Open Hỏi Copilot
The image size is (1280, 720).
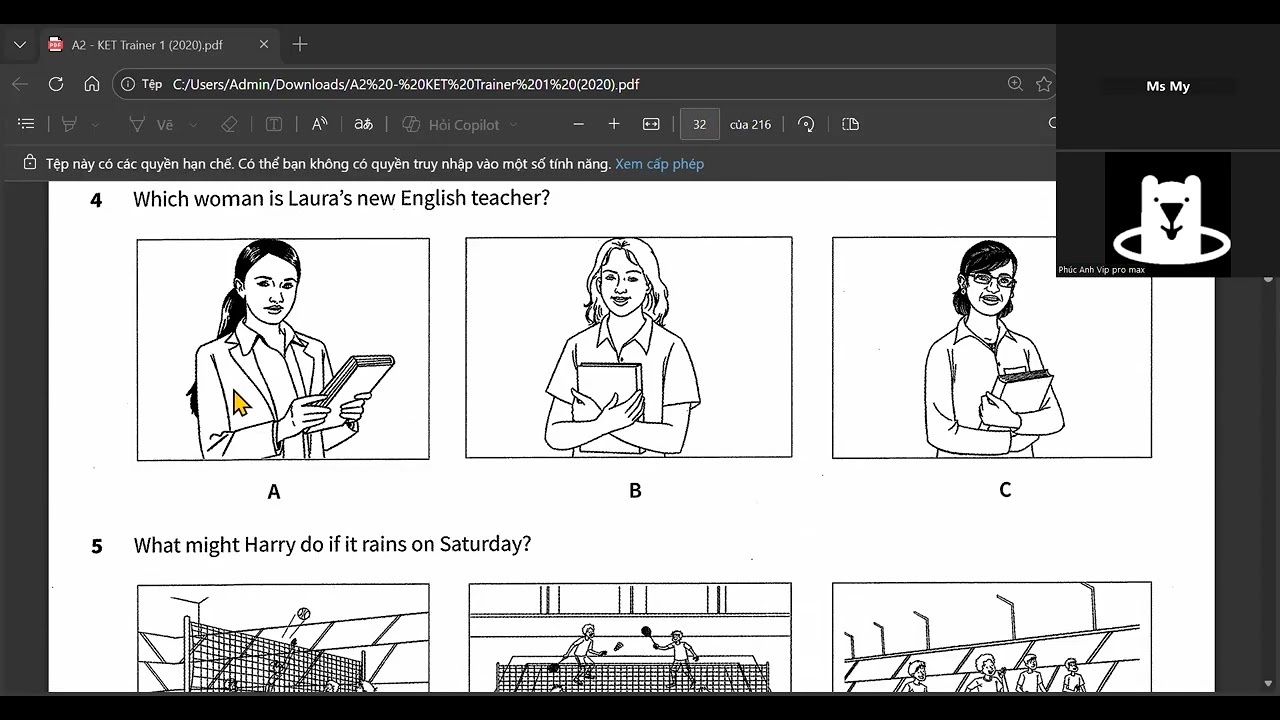coord(451,124)
